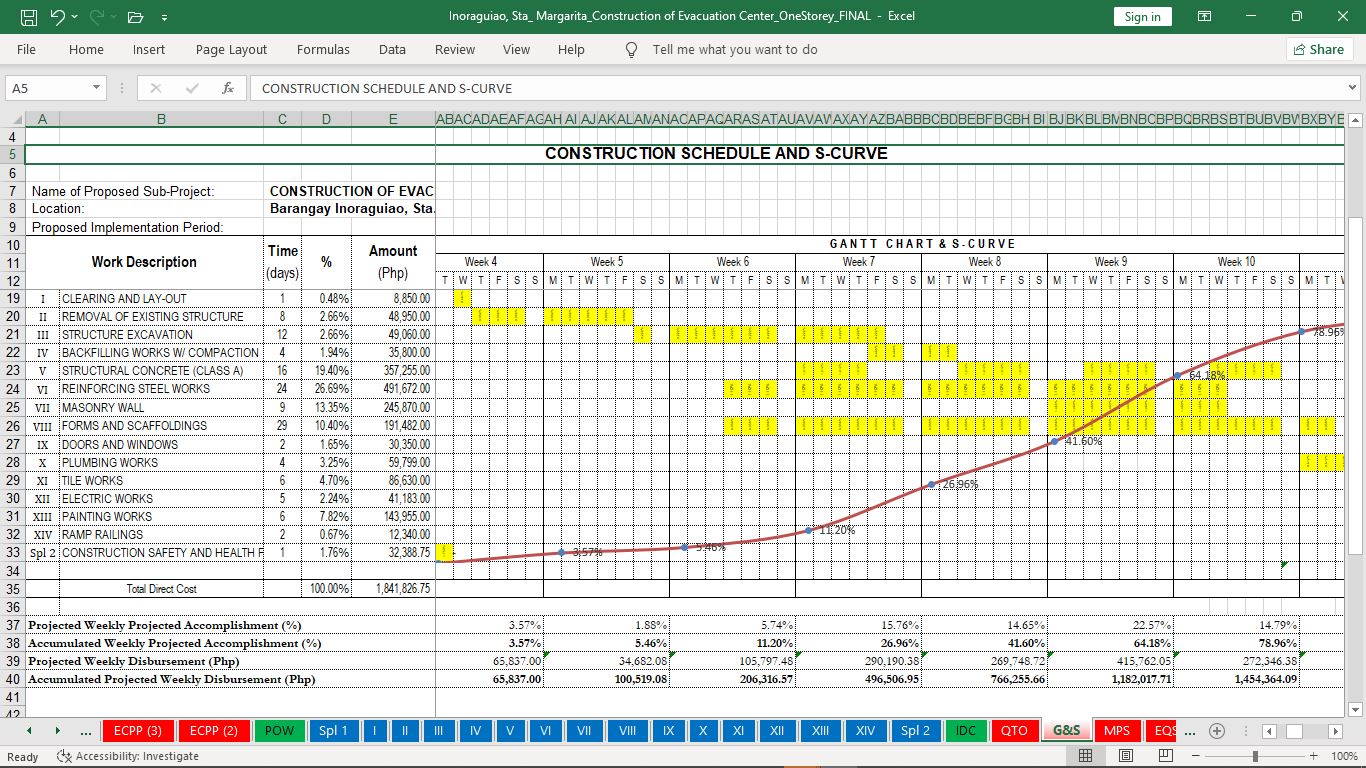Click inside the Name Box showing A5
Viewport: 1366px width, 768px height.
47,88
